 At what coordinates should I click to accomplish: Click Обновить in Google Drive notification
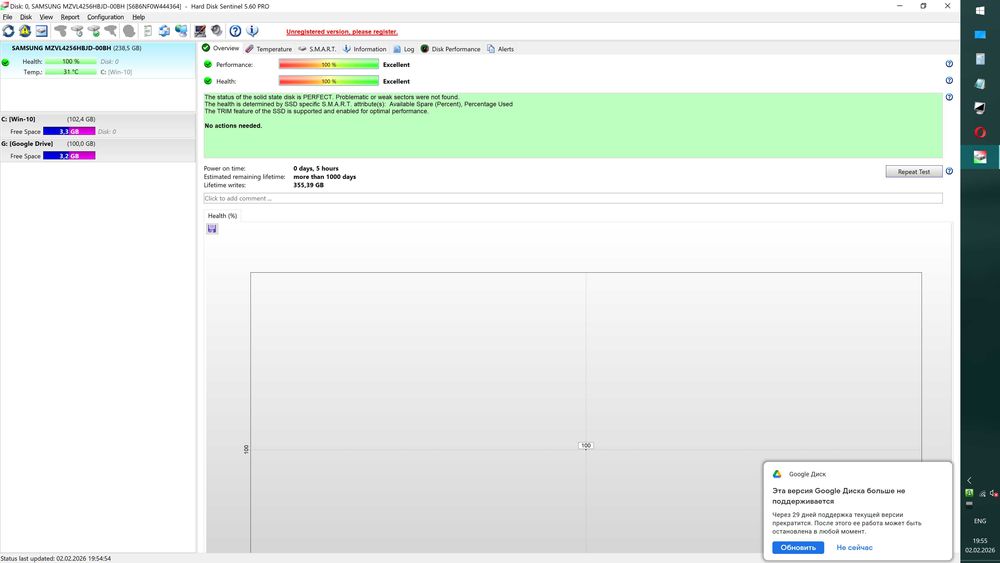pos(798,547)
